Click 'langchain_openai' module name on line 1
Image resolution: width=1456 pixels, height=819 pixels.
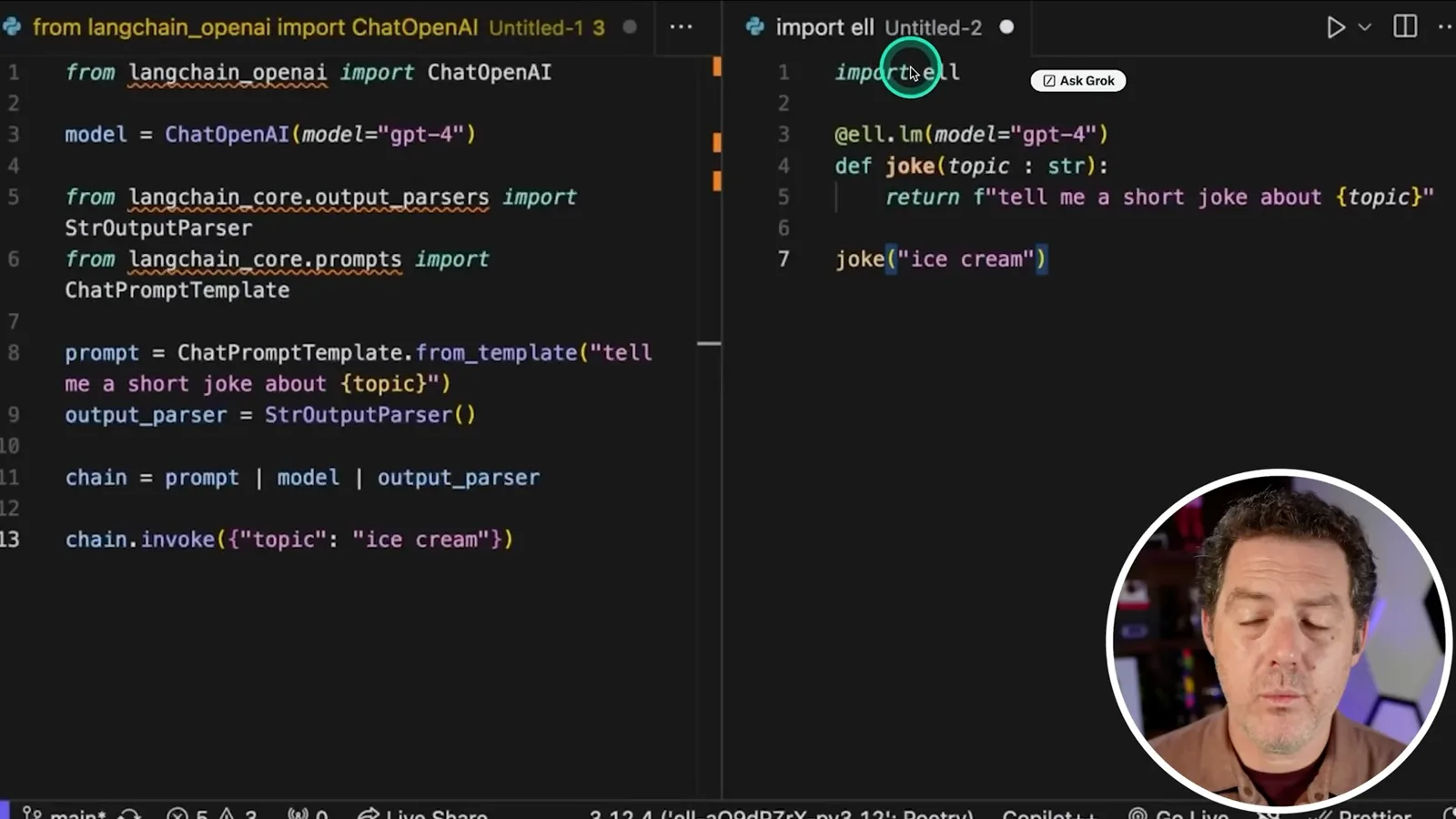tap(227, 73)
